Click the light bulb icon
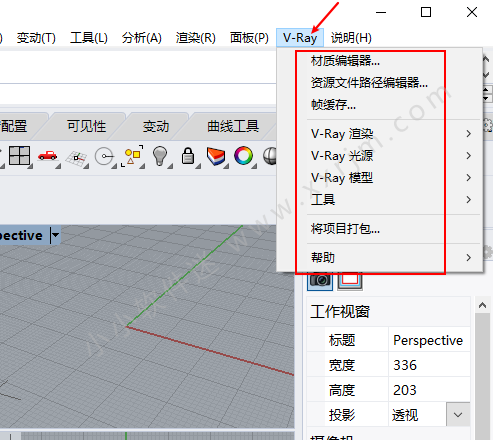The image size is (493, 440). 160,156
